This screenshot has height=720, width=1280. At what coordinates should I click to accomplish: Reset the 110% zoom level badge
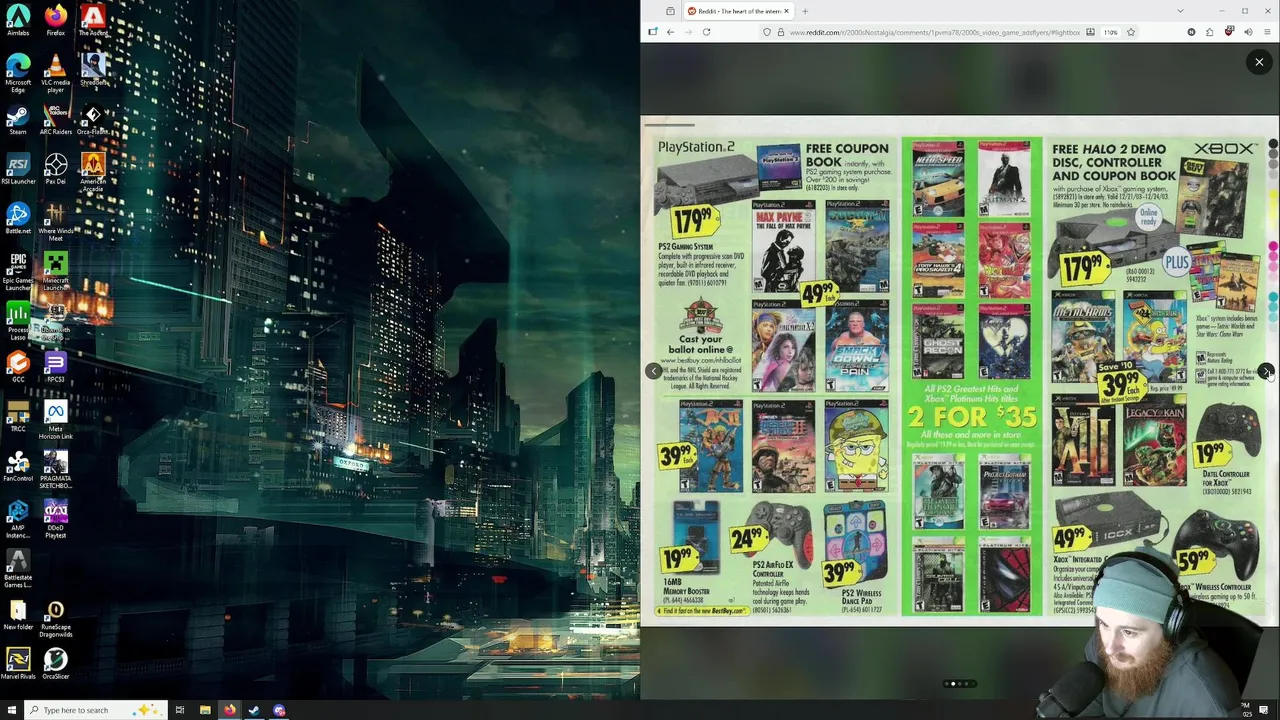tap(1110, 32)
